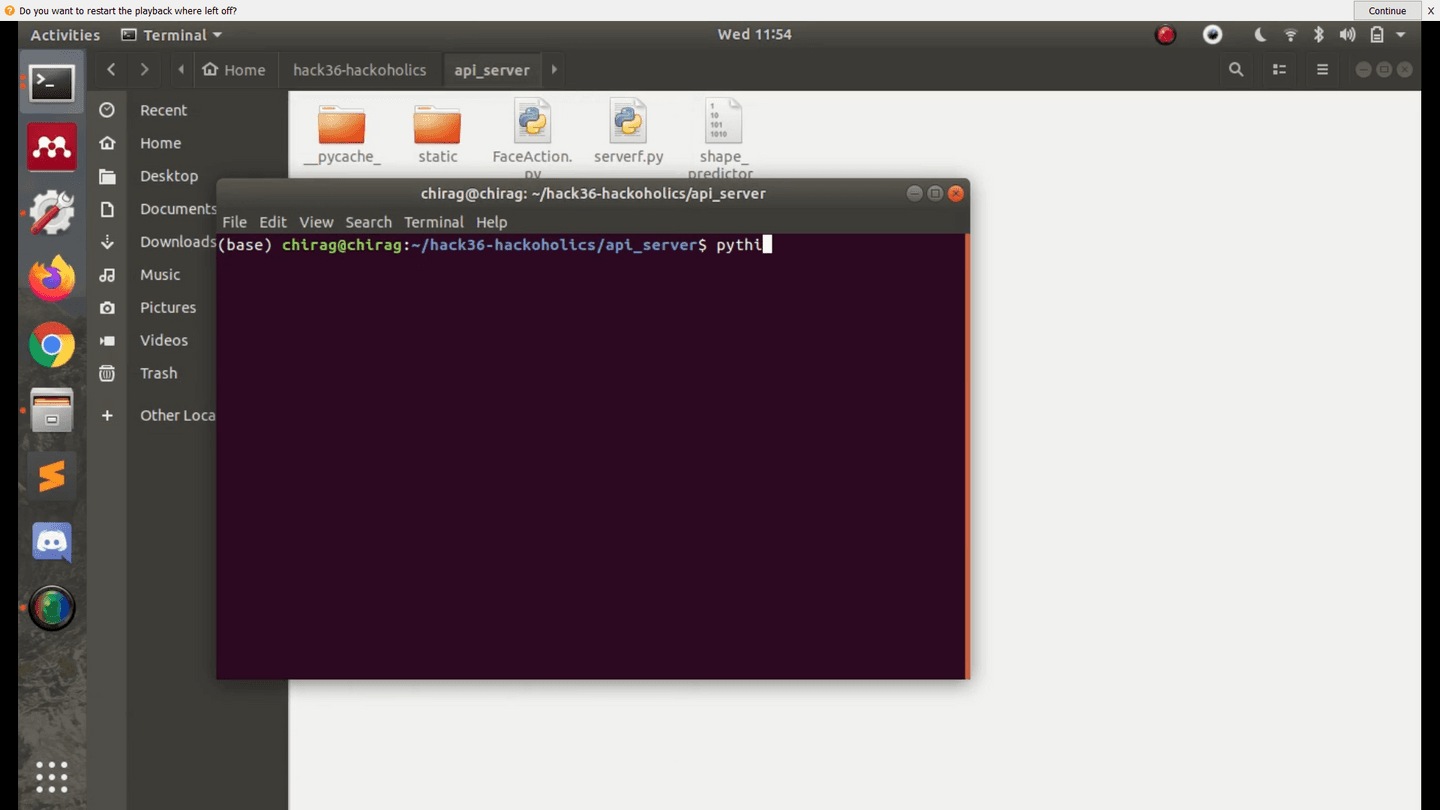Expand path bar left scroll arrow
The image size is (1440, 810).
point(181,69)
